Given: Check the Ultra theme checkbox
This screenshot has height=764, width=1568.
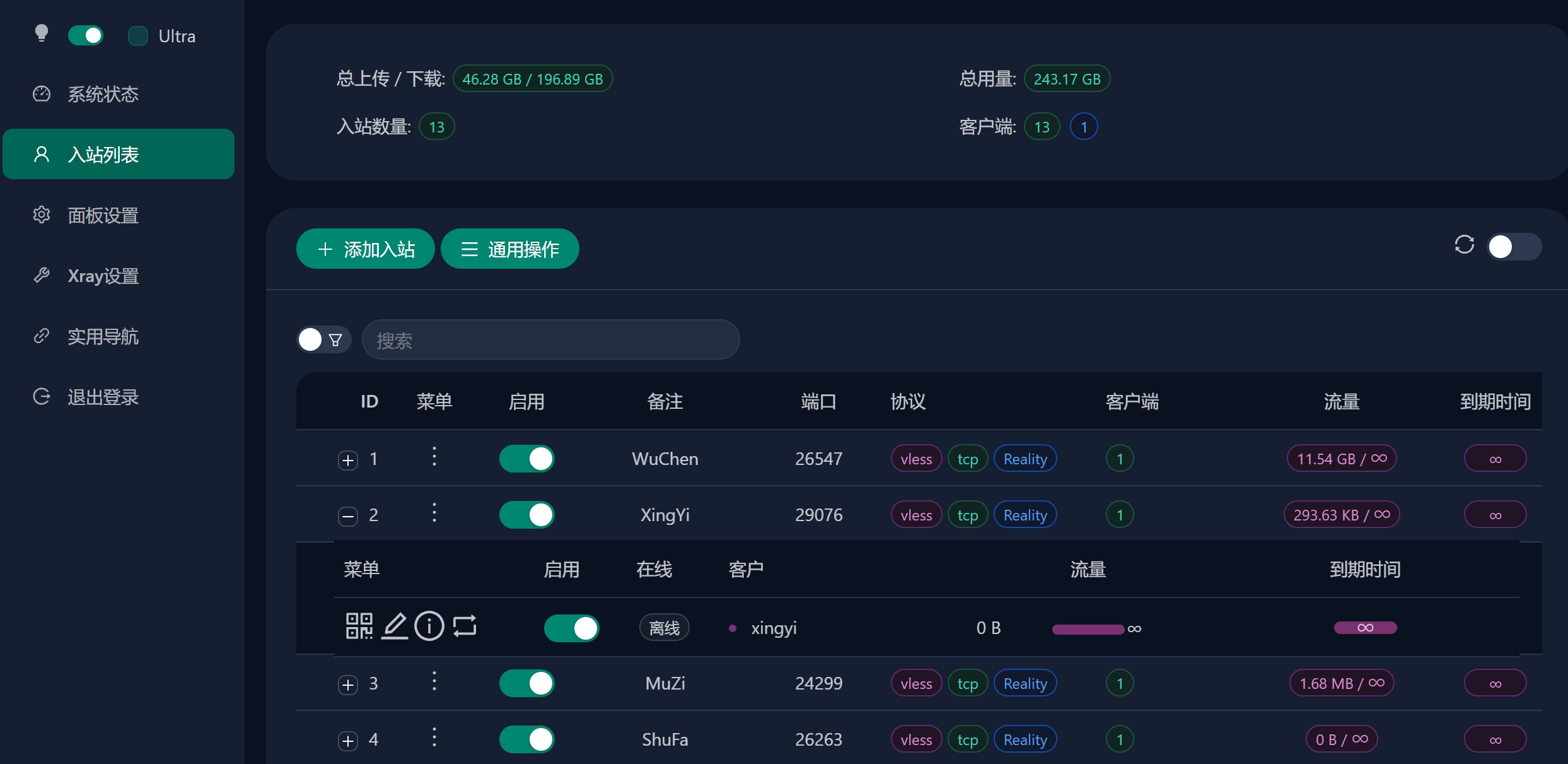Looking at the screenshot, I should click(138, 36).
